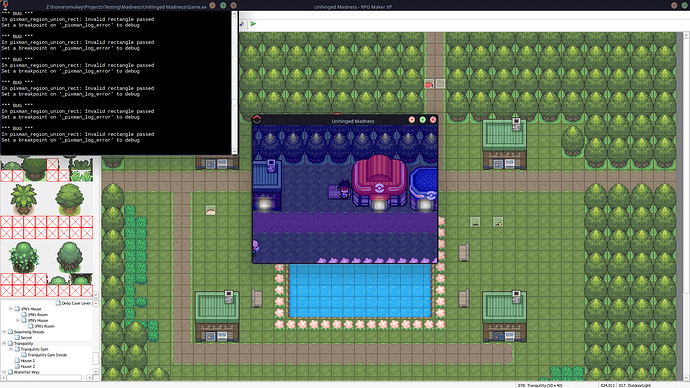
Task: Click the Unhinged Madness game window title icon
Action: click(x=257, y=120)
